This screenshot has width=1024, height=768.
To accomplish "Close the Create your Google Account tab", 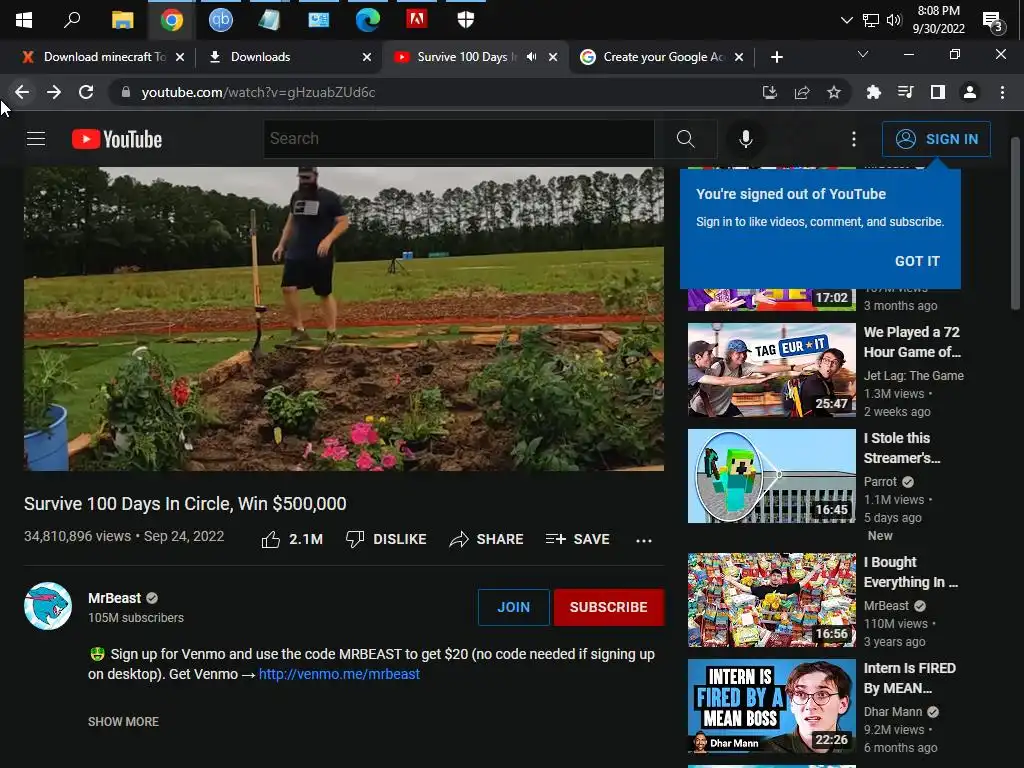I will coord(739,57).
